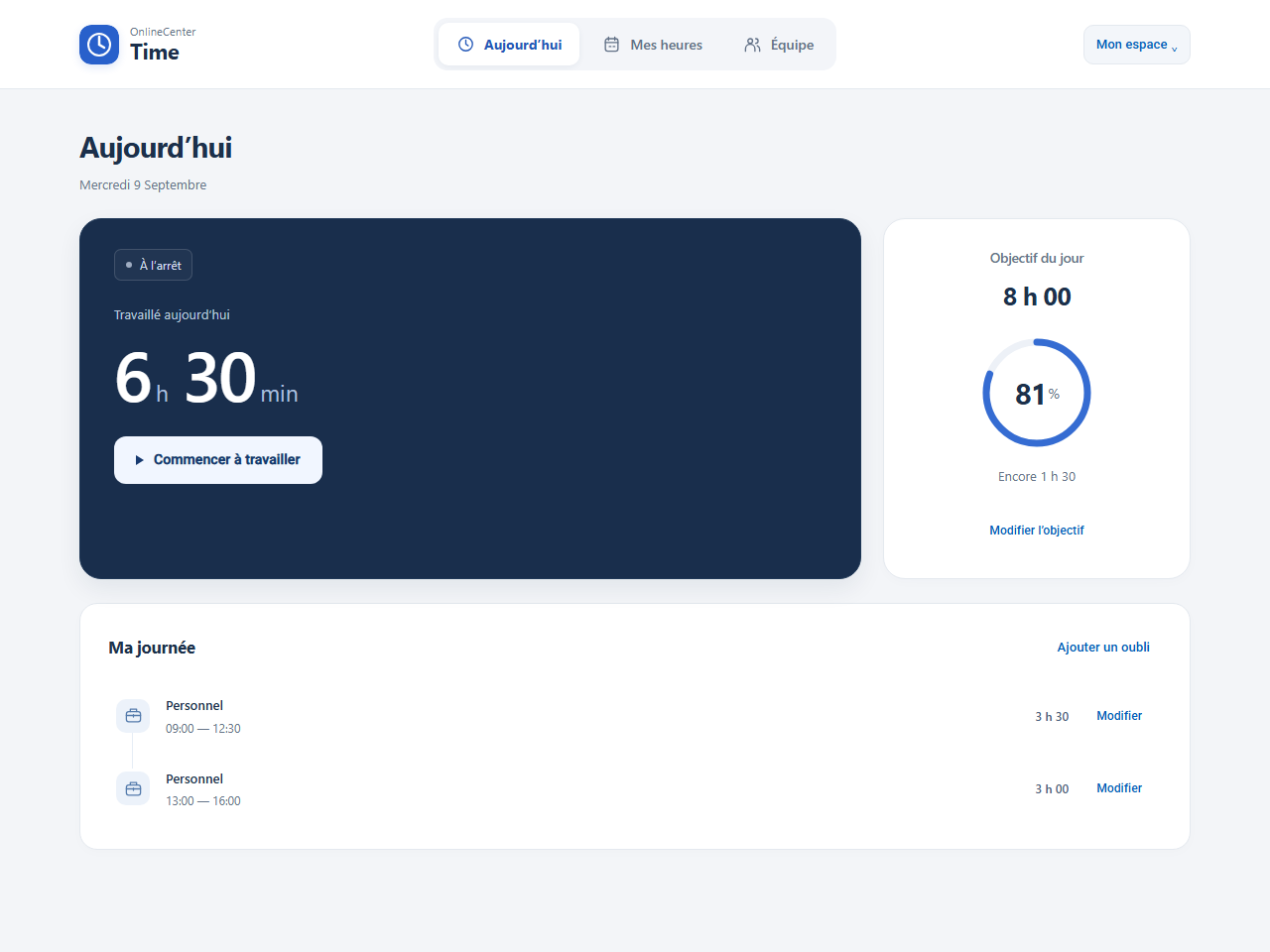Edit the 13:00 — 16:00 entry via Modifier
Screen dimensions: 1270x952
[1119, 788]
